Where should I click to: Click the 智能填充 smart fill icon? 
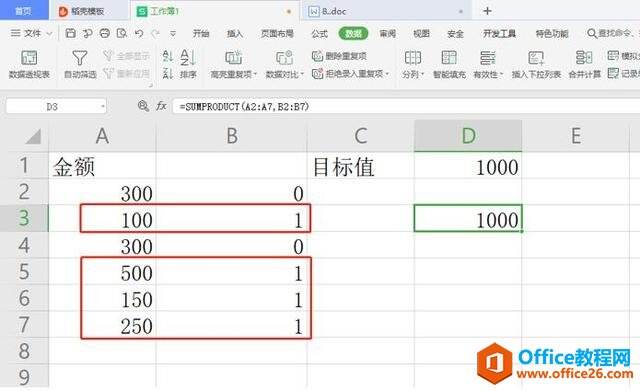tap(449, 58)
